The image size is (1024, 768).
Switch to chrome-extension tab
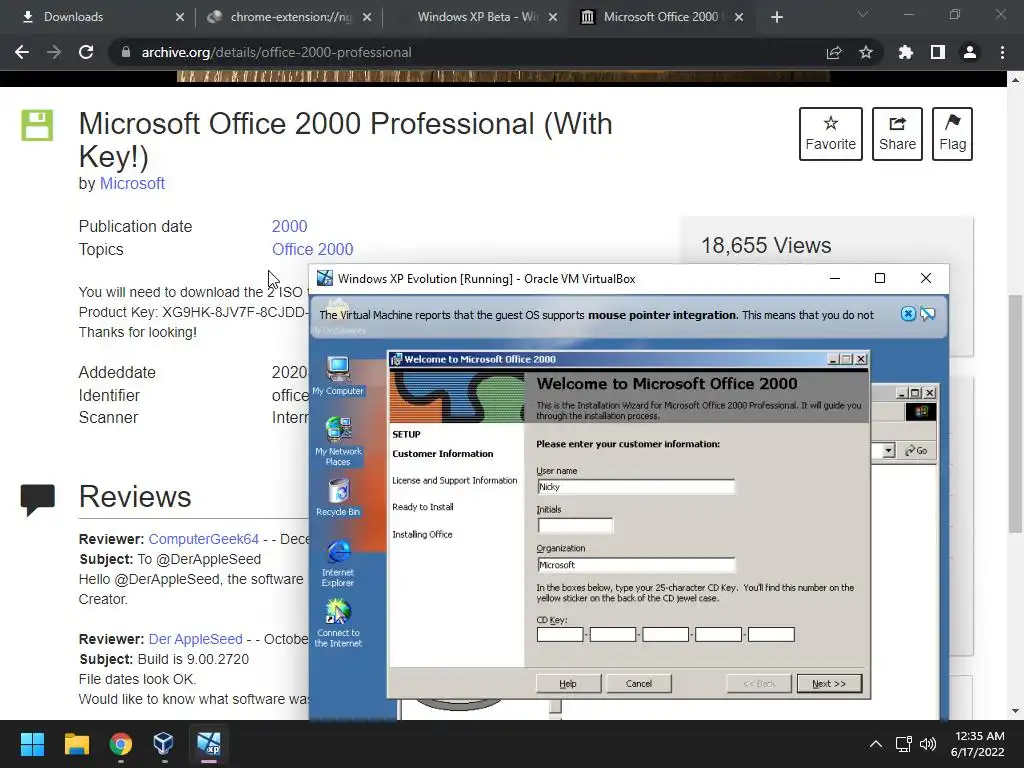click(289, 17)
